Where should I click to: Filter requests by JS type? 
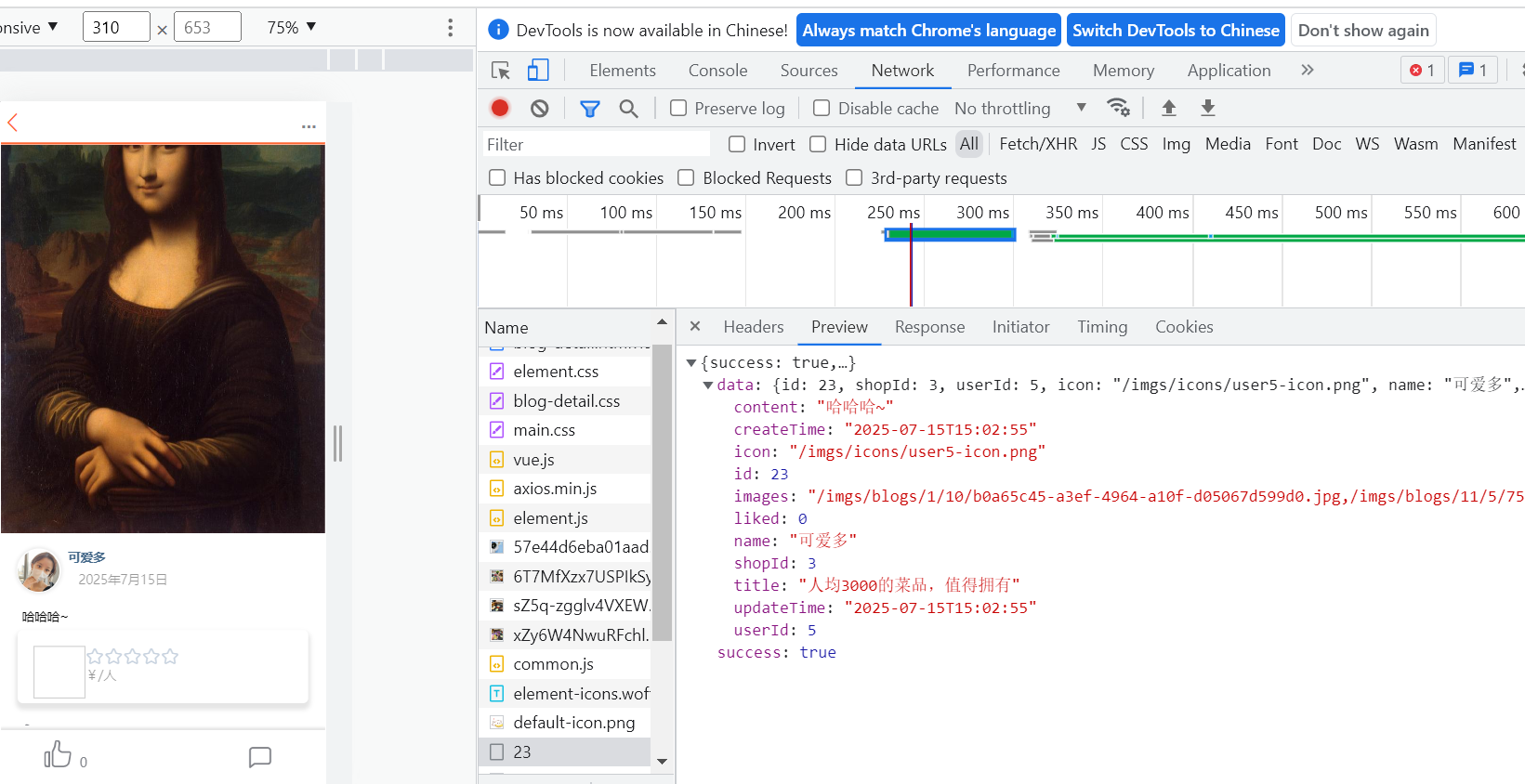coord(1098,144)
